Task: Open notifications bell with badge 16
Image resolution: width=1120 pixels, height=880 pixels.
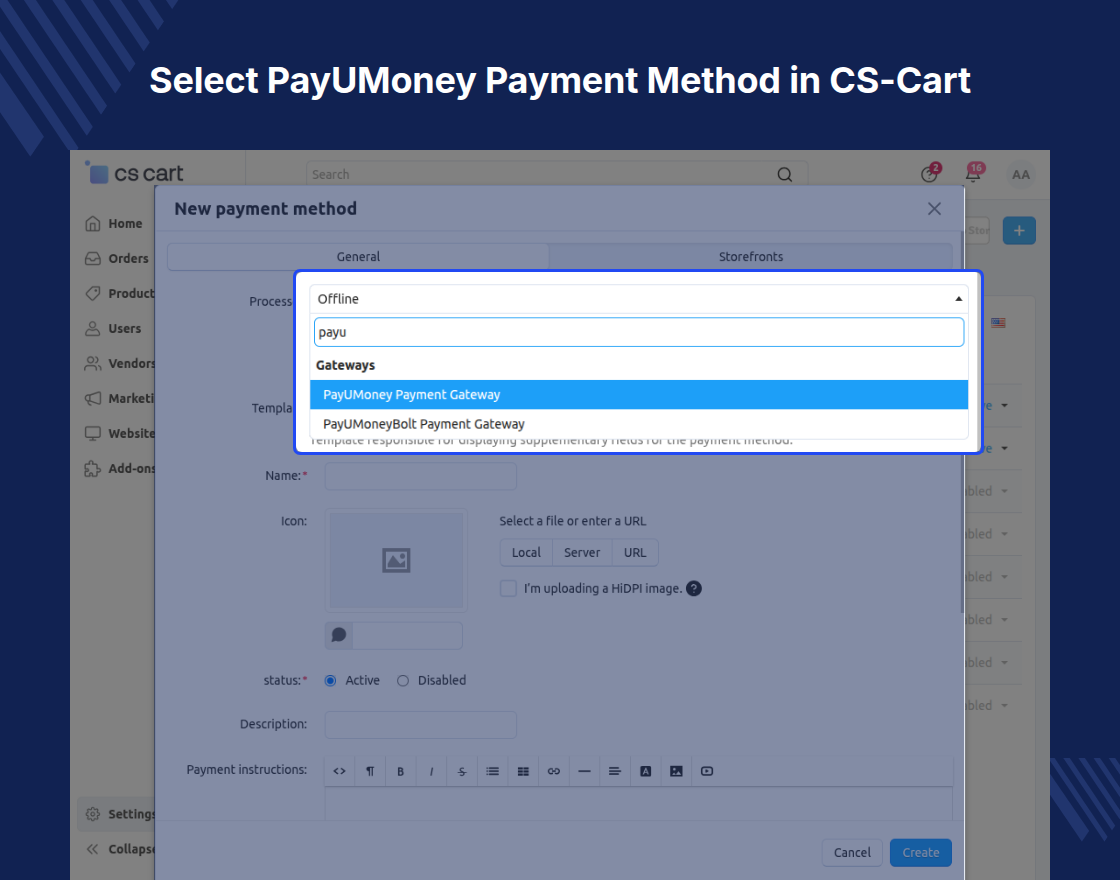Action: point(974,173)
